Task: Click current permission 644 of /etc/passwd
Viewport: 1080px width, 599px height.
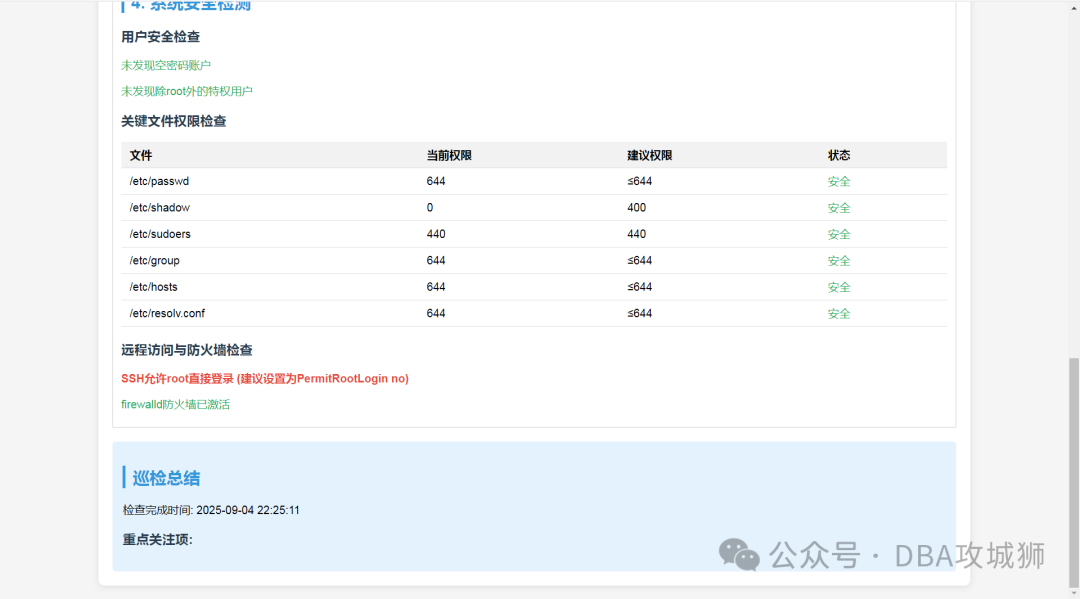Action: coord(436,182)
